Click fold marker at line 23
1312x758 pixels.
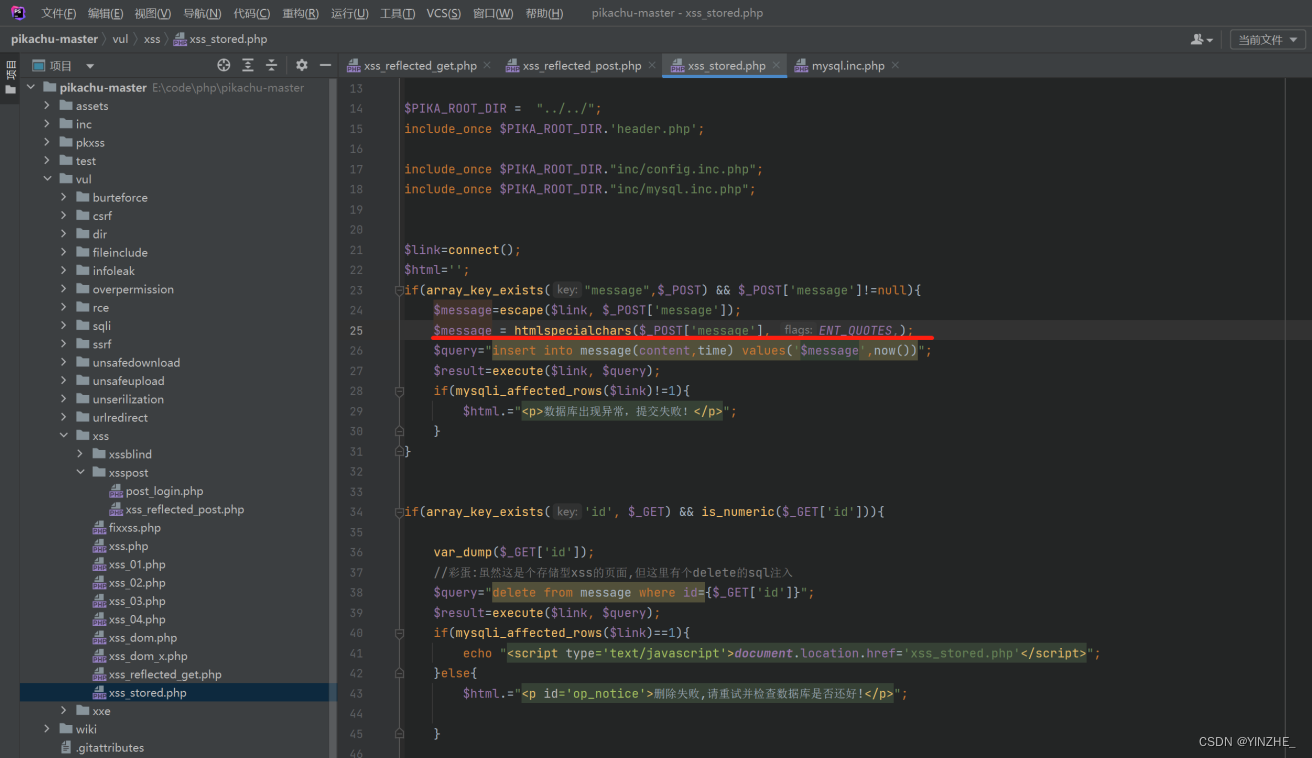398,290
